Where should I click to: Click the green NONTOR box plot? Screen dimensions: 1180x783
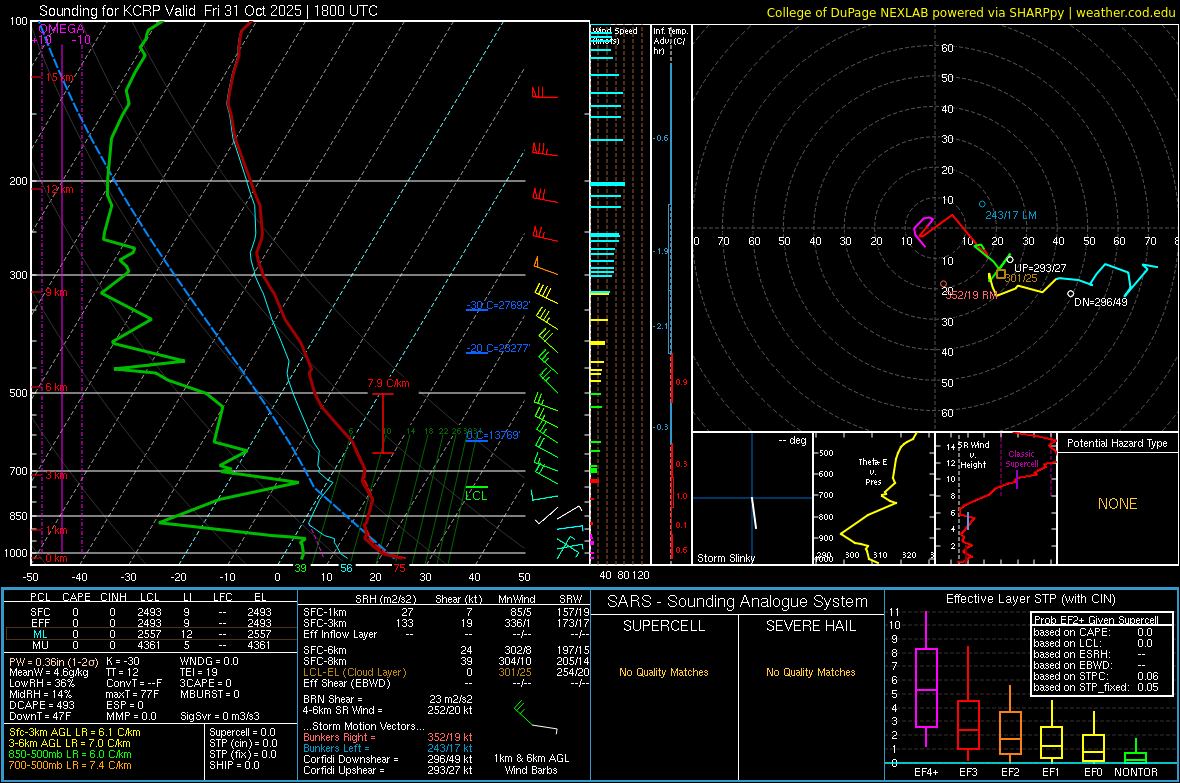click(1135, 752)
